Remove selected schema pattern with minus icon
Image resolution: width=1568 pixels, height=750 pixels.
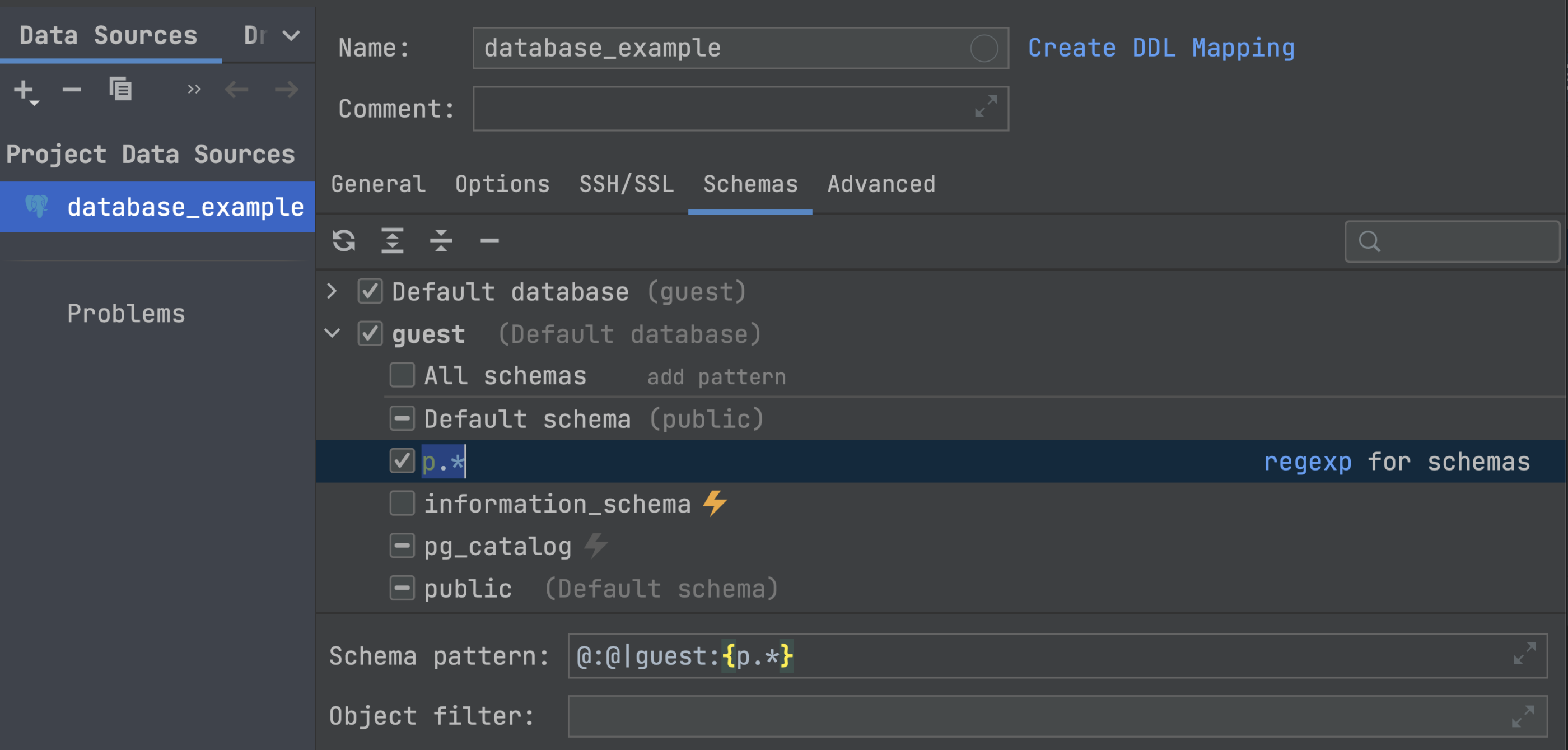[x=489, y=241]
